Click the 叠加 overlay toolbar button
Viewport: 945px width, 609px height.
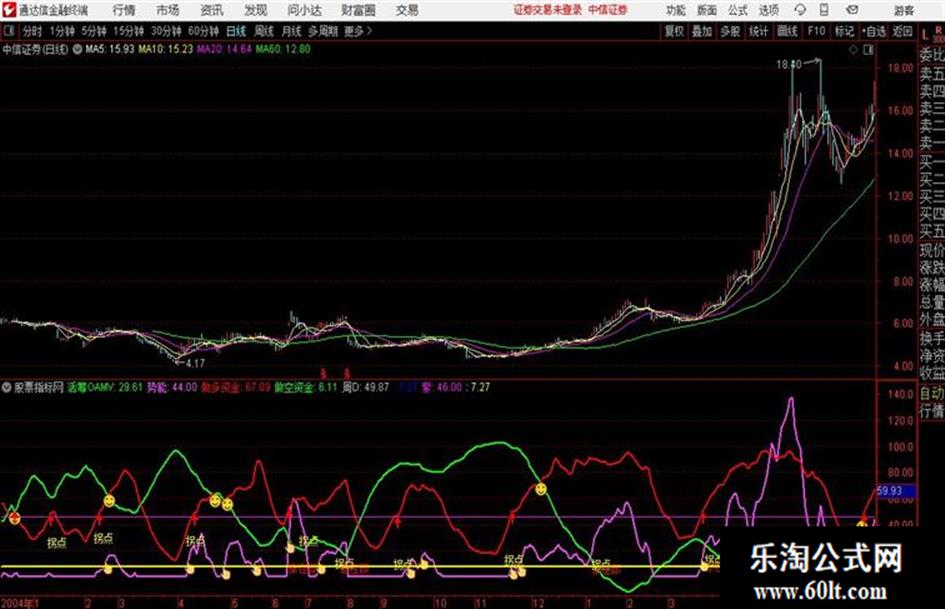click(x=702, y=31)
